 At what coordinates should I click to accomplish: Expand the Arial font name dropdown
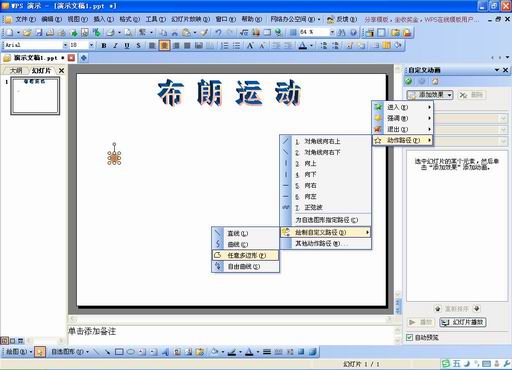coord(65,45)
